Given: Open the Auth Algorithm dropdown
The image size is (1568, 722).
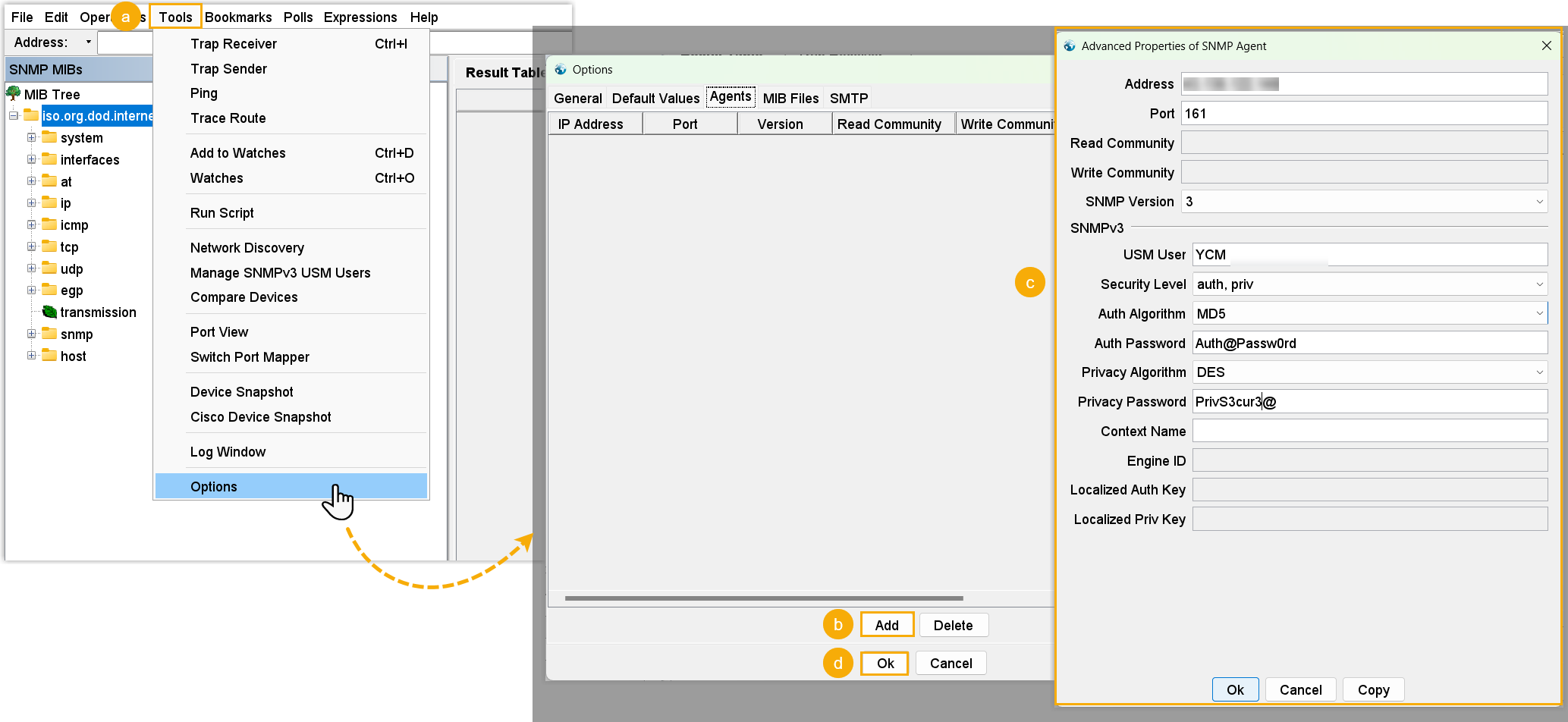Looking at the screenshot, I should click(x=1539, y=313).
